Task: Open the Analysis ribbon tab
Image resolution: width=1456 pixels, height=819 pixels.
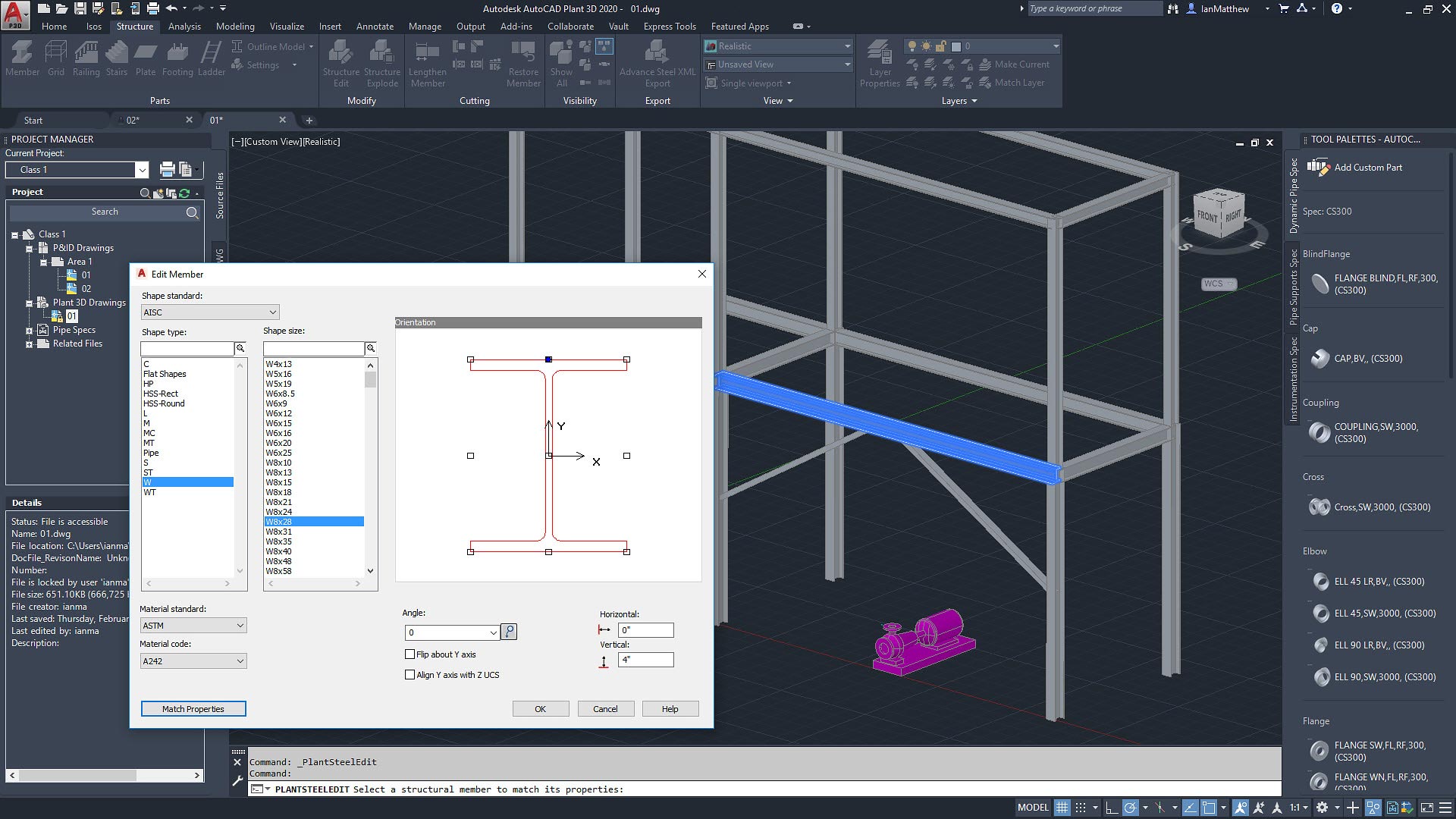Action: [184, 27]
